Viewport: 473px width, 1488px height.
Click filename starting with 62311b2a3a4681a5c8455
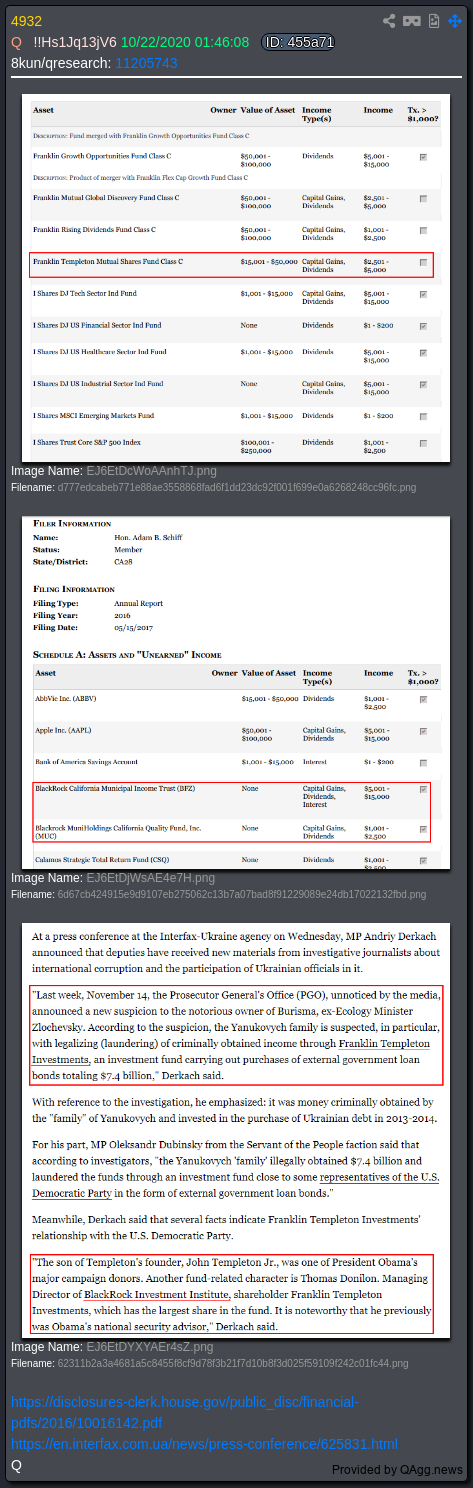coord(233,1363)
